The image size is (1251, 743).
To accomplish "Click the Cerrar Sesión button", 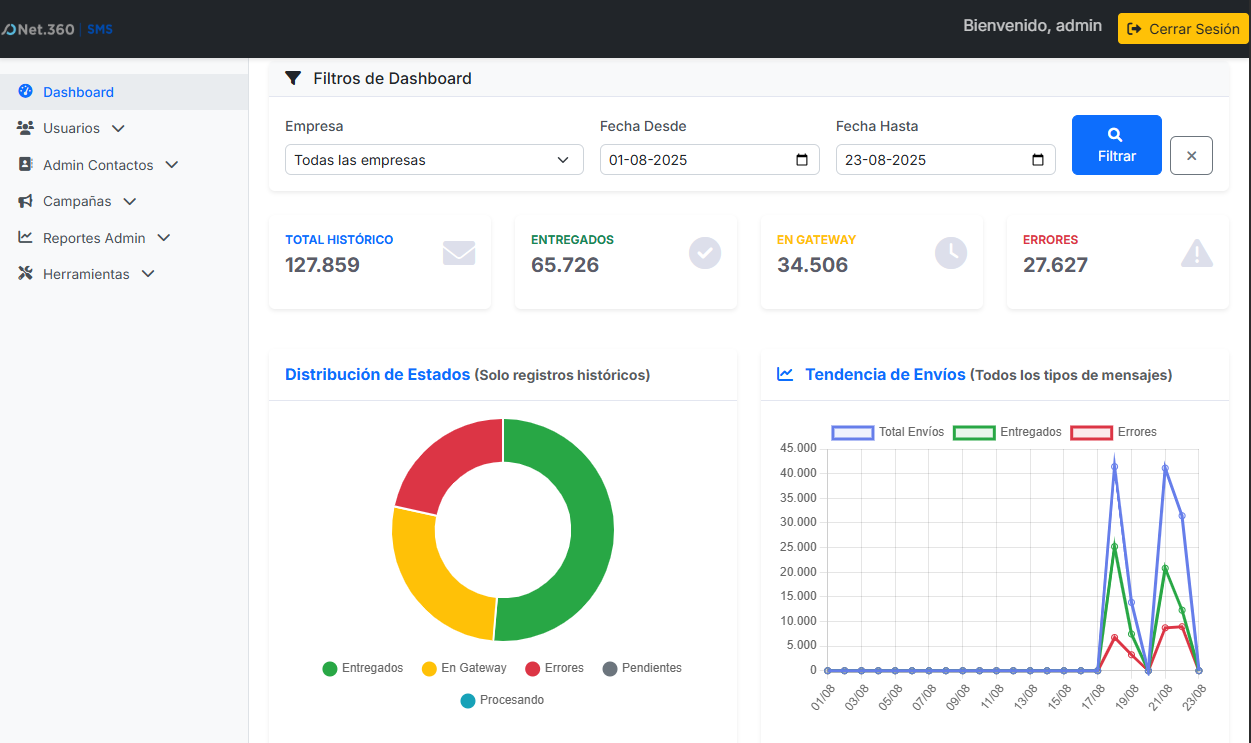I will [x=1183, y=29].
